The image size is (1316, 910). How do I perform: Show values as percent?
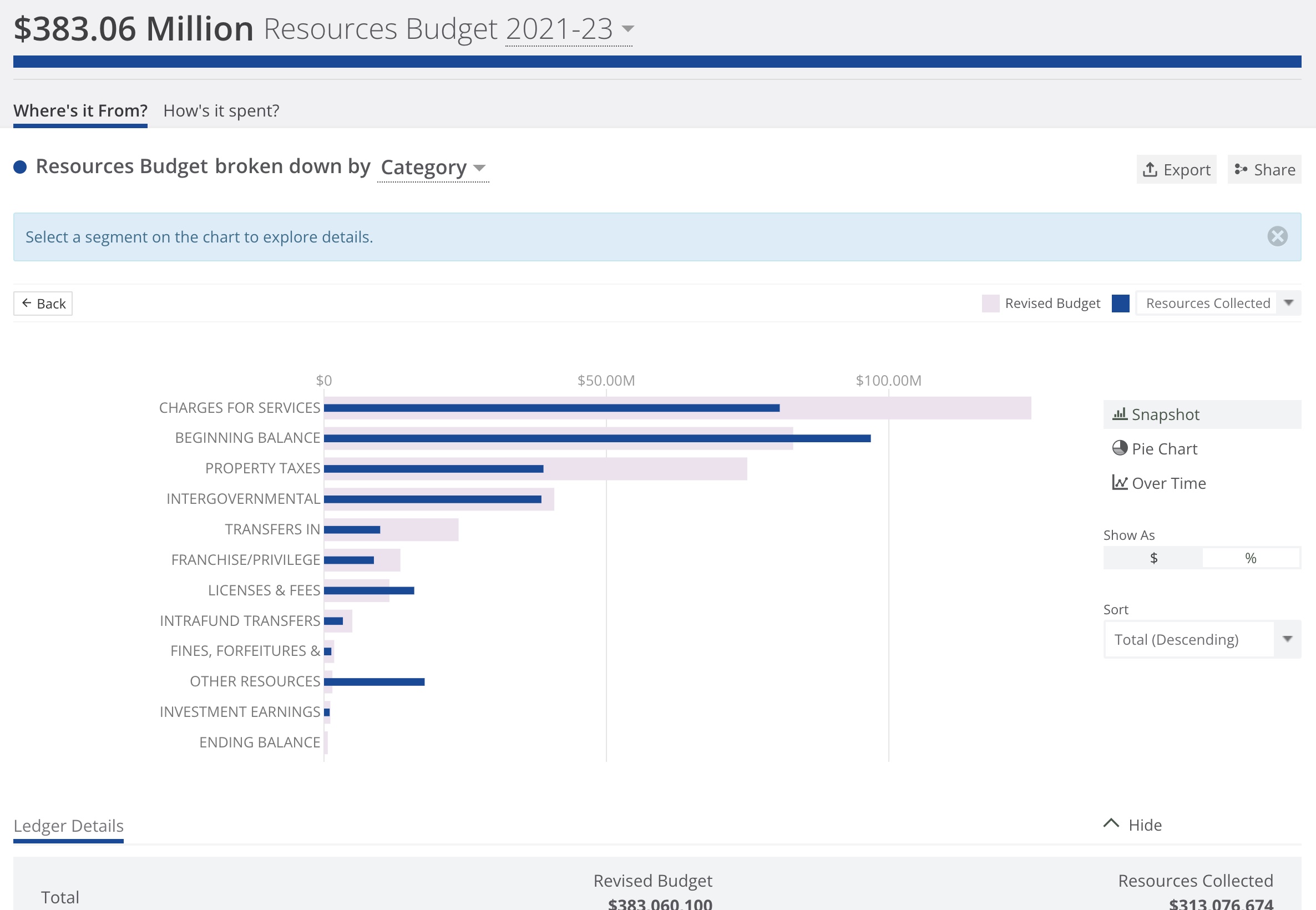(1251, 558)
